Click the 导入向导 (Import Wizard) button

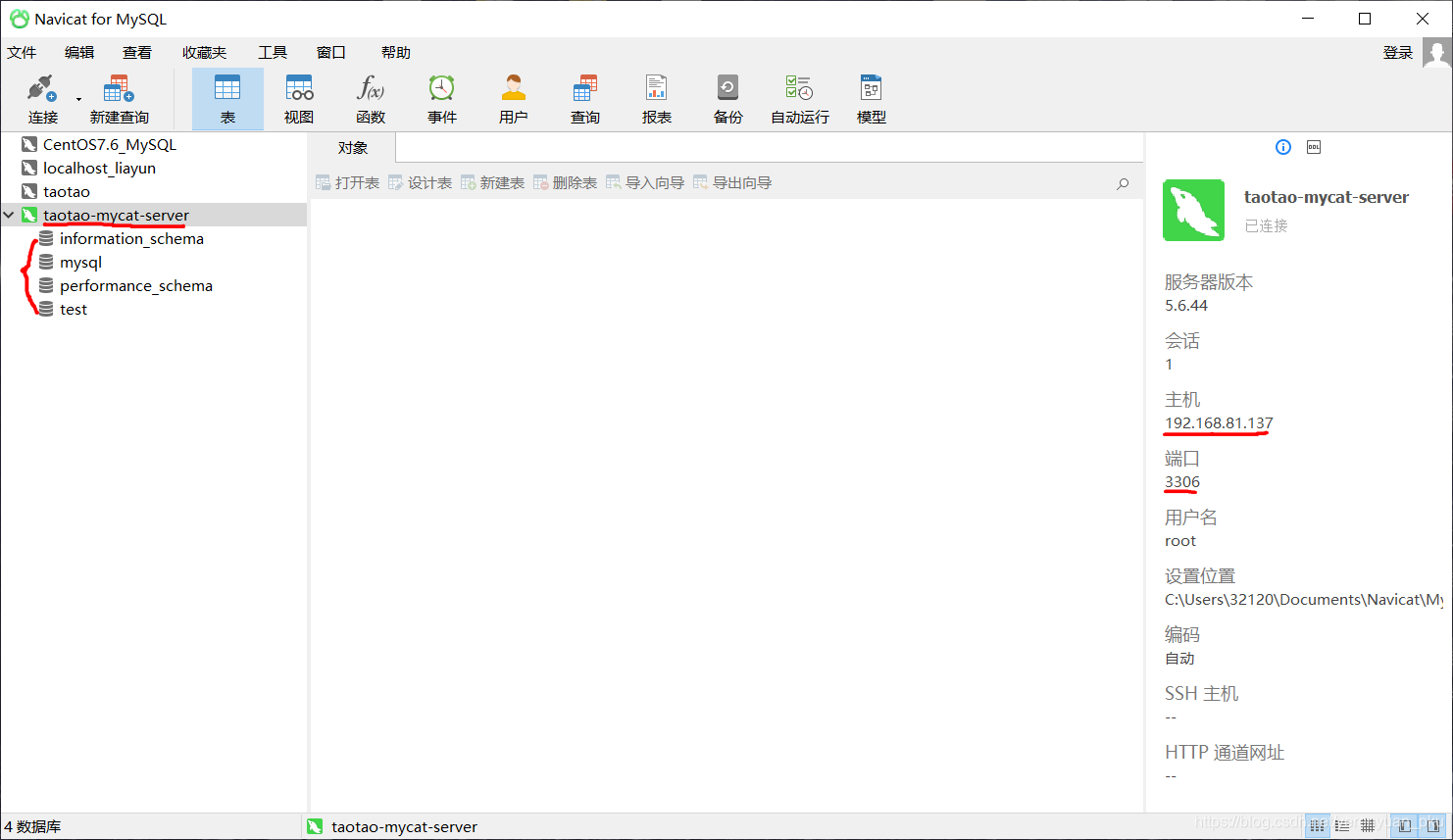click(644, 183)
